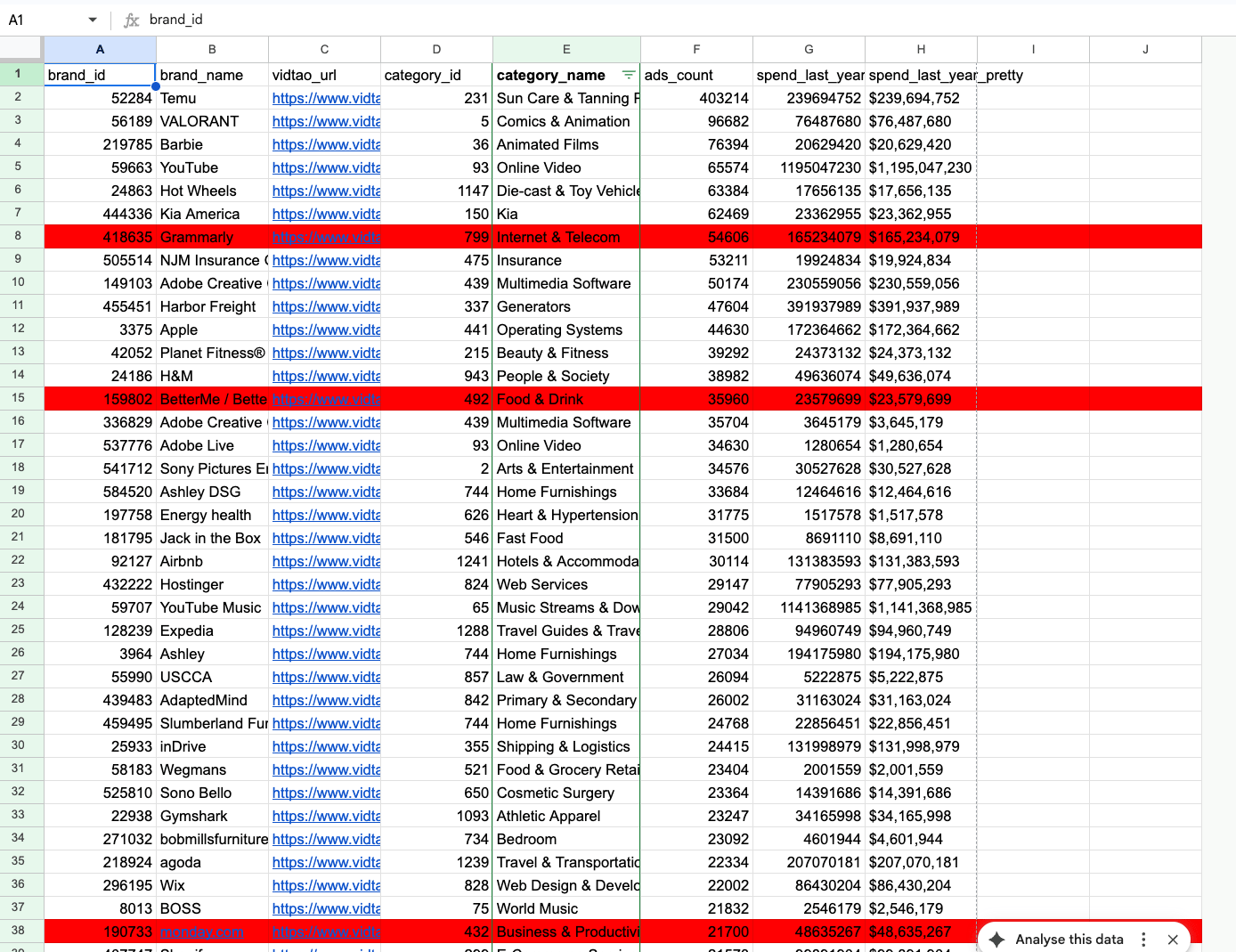Screen dimensions: 1236x952
Task: Select the spend_last_year_pretty header cell in column H
Action: pos(921,75)
